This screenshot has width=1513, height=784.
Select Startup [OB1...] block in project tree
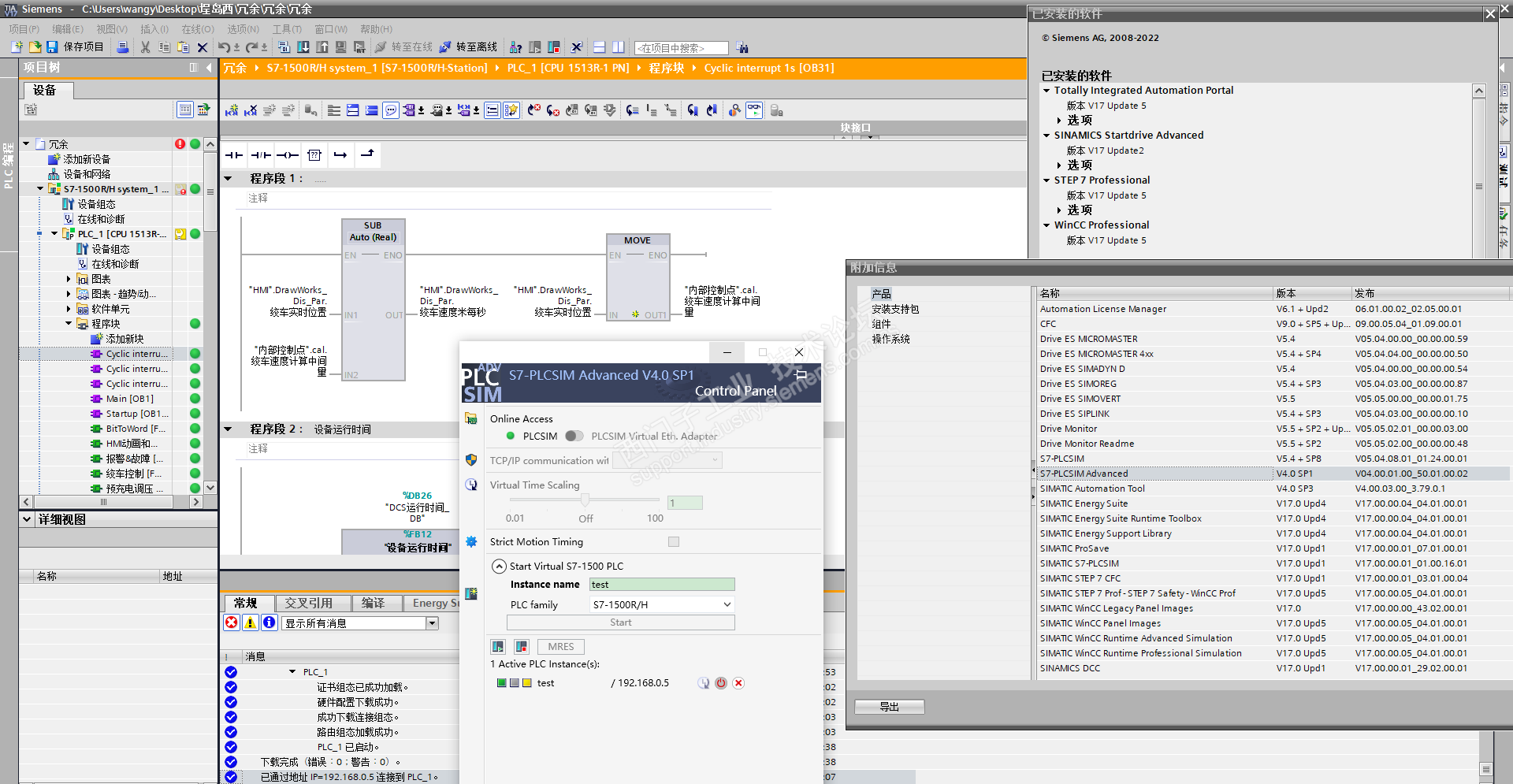point(137,414)
